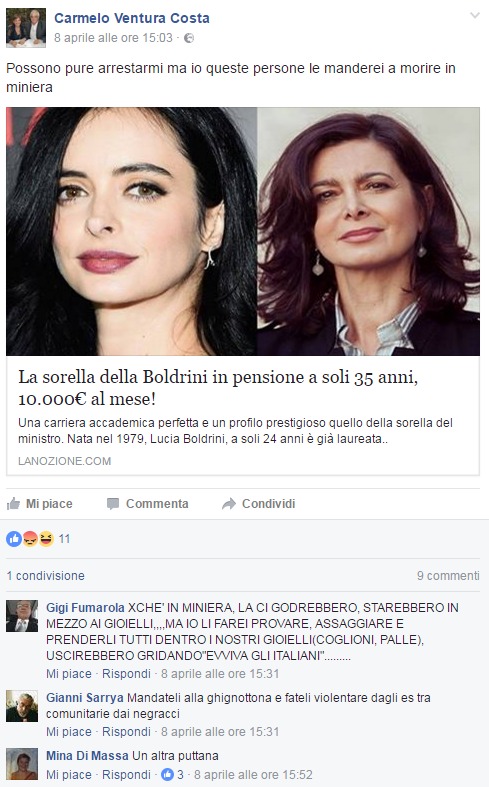Open the post timestamp 8 aprile 15:03
Image resolution: width=489 pixels, height=787 pixels.
pos(113,38)
